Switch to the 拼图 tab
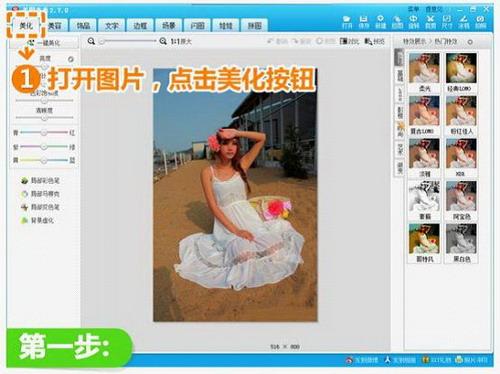500x374 pixels. point(254,25)
